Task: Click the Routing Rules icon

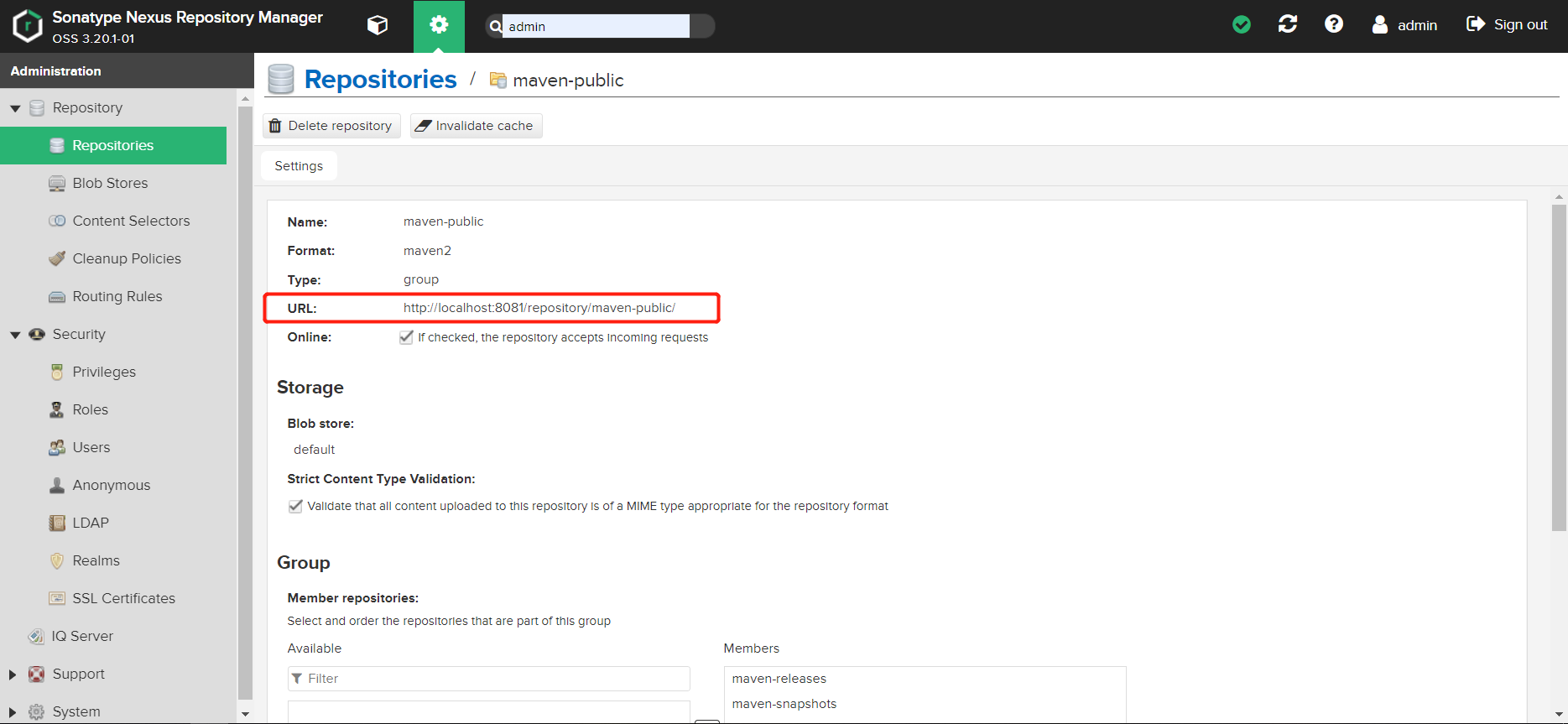Action: (57, 296)
